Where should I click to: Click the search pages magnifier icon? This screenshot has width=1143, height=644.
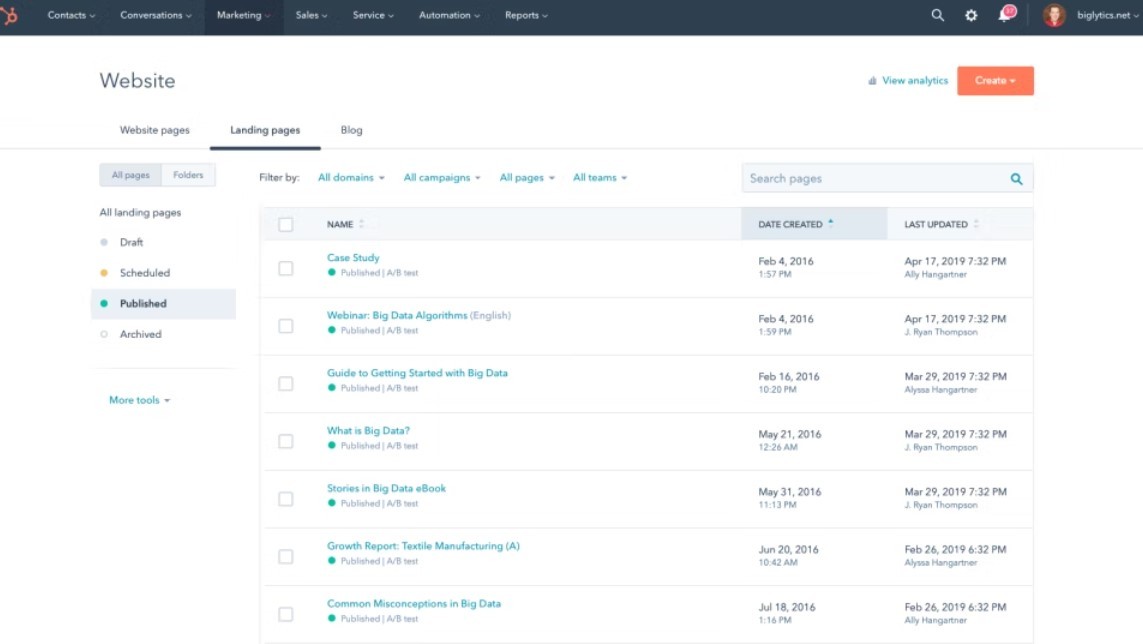1016,179
